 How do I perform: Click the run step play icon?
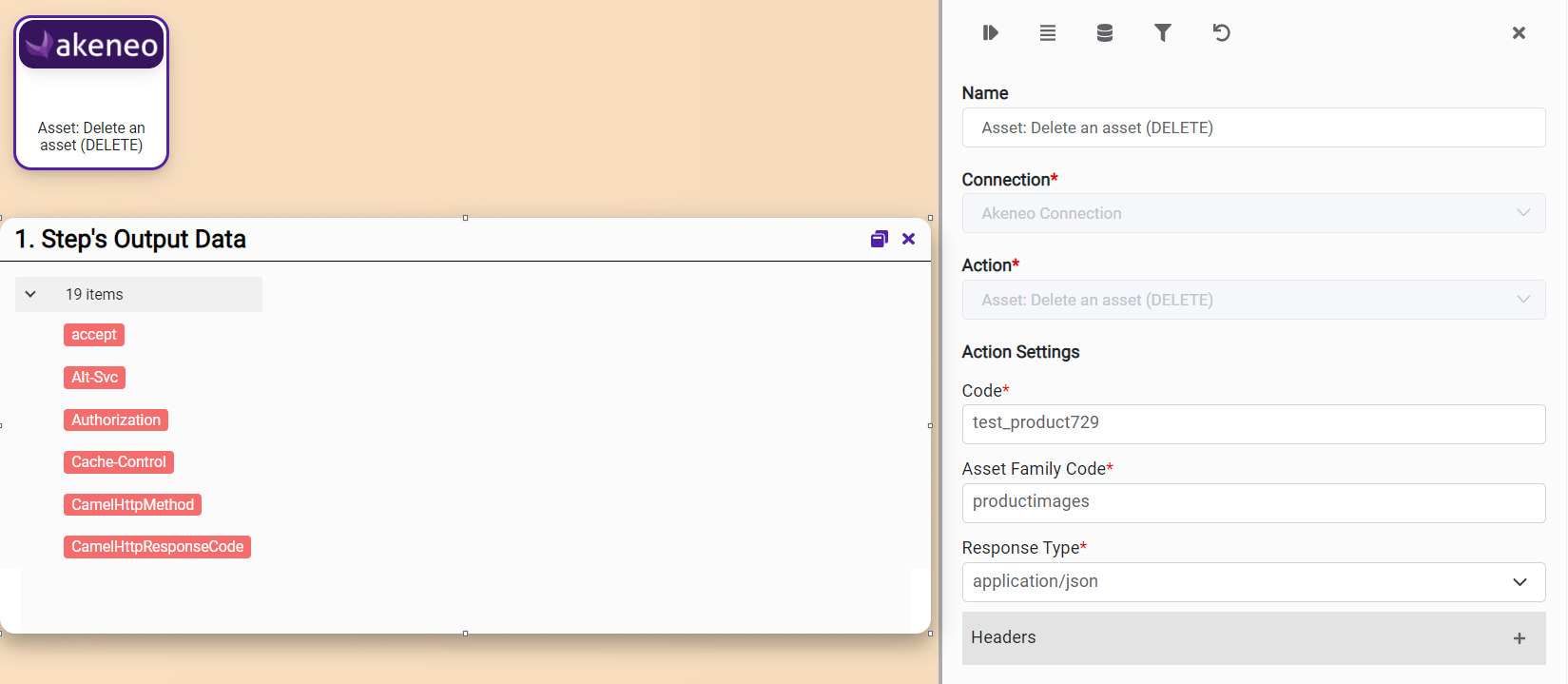(x=990, y=33)
